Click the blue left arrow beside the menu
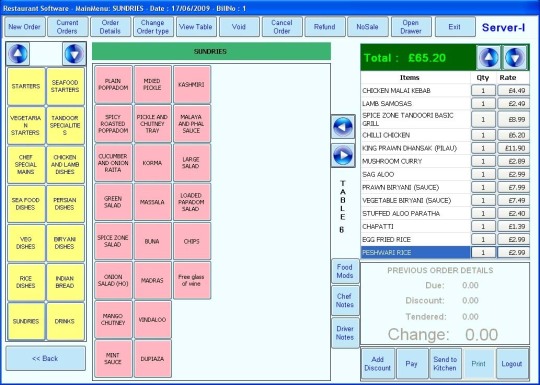This screenshot has width=540, height=385. [343, 127]
